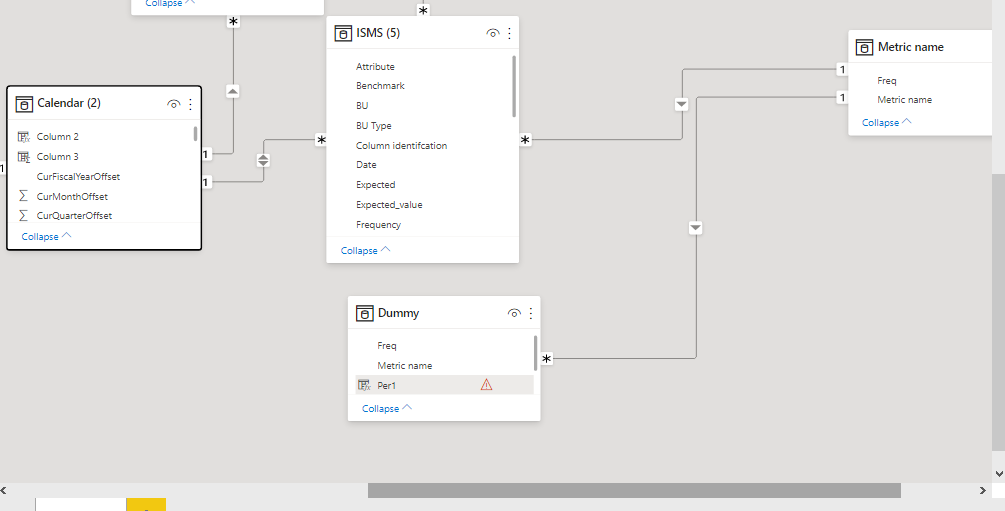Viewport: 1005px width, 511px height.
Task: Collapse the Metric name table
Action: 886,122
